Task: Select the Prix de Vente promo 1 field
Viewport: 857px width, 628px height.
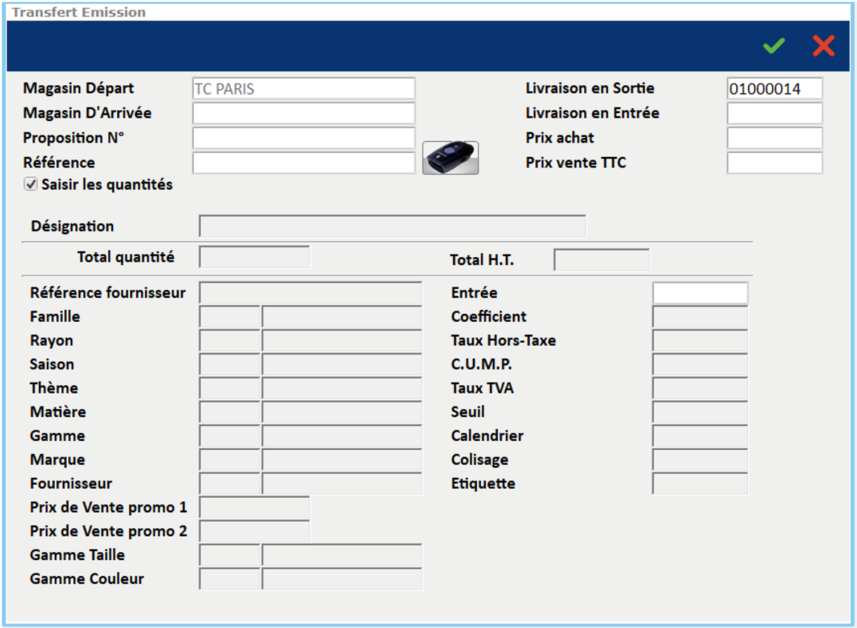Action: coord(254,507)
